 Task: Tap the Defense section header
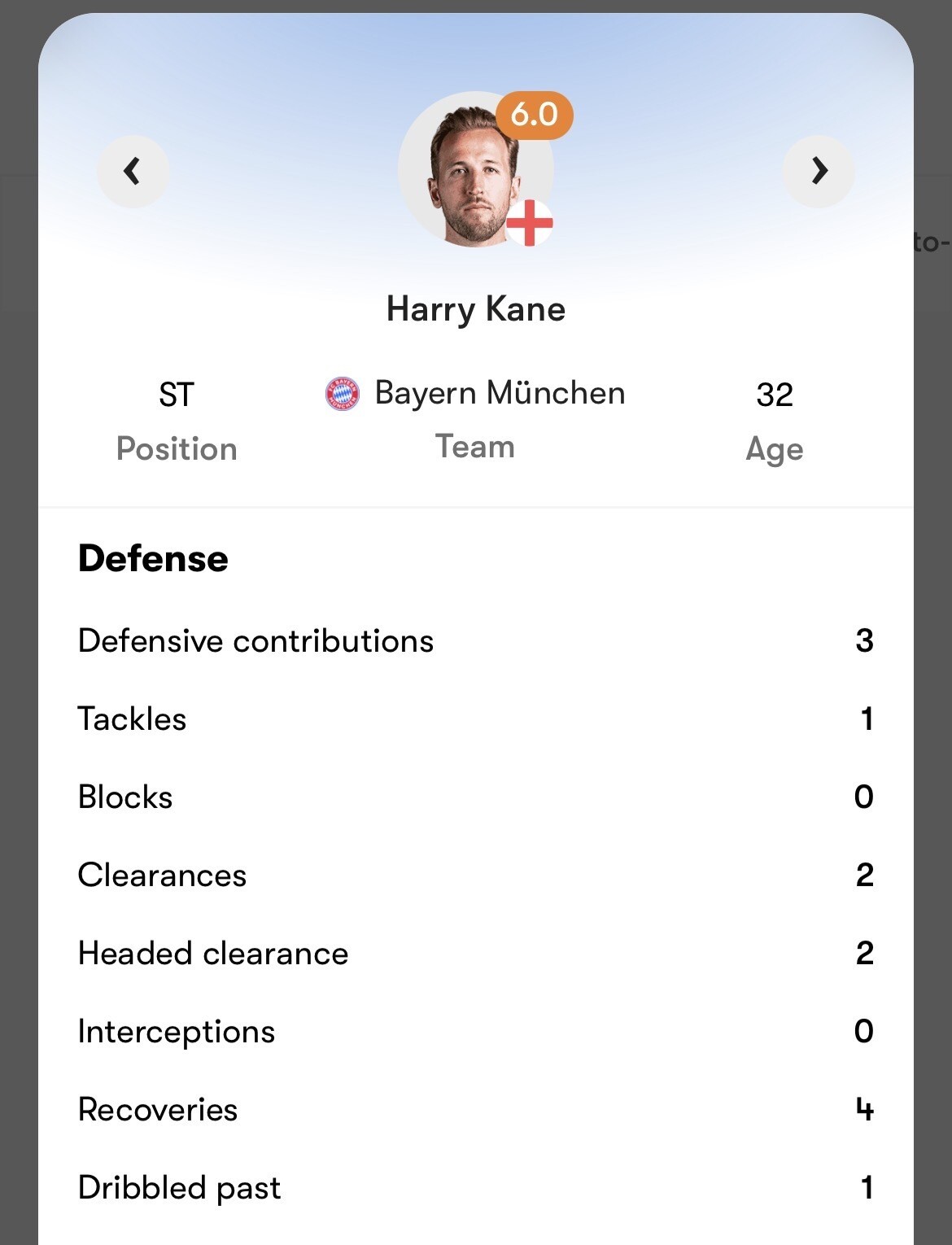153,558
